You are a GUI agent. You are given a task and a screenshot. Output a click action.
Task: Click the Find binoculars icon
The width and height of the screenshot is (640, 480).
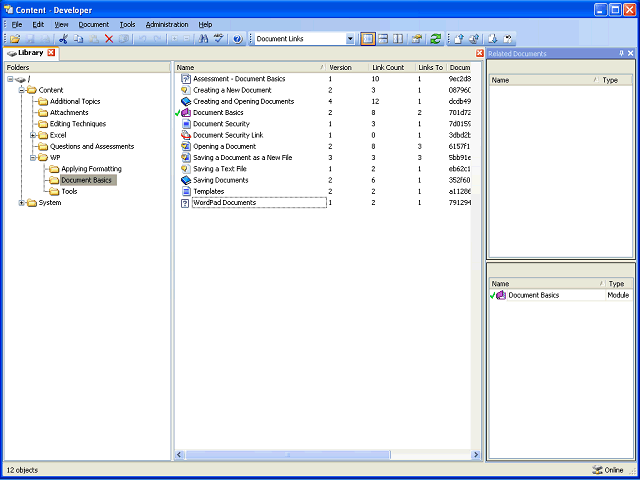[x=203, y=39]
